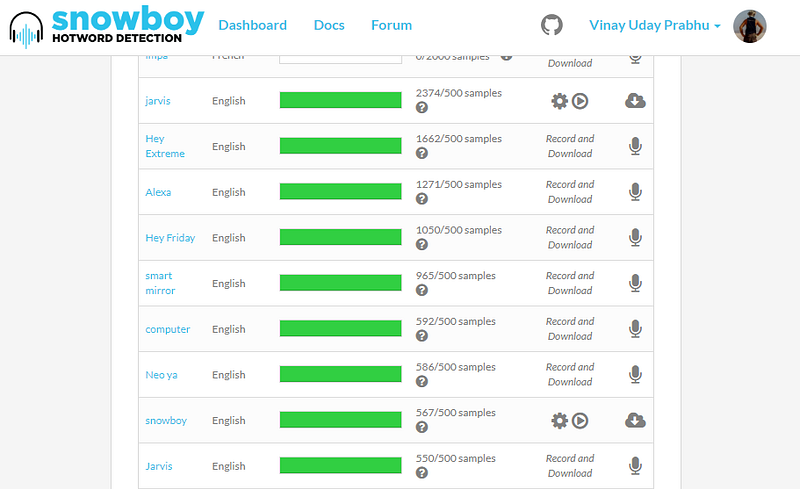Open help icon under 550/500 samples
Screen dimensions: 800x489
421,473
